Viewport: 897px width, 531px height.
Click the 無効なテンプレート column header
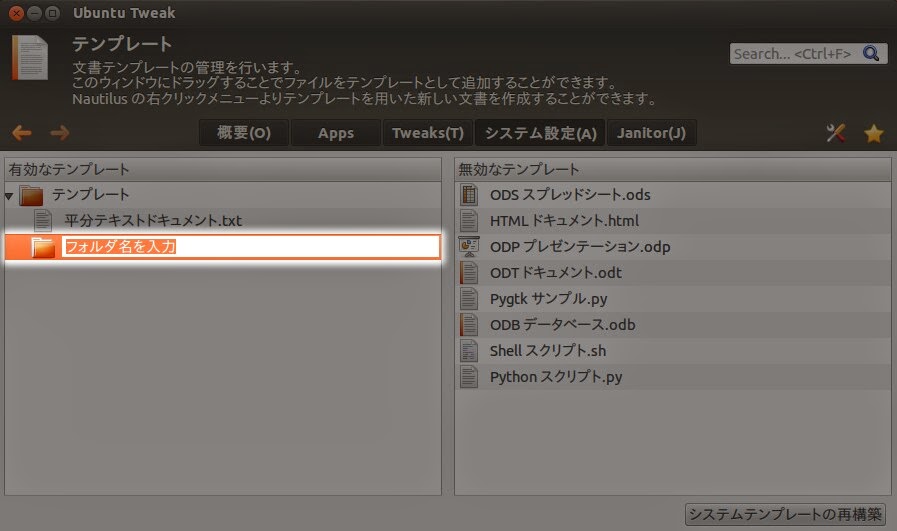coord(673,169)
